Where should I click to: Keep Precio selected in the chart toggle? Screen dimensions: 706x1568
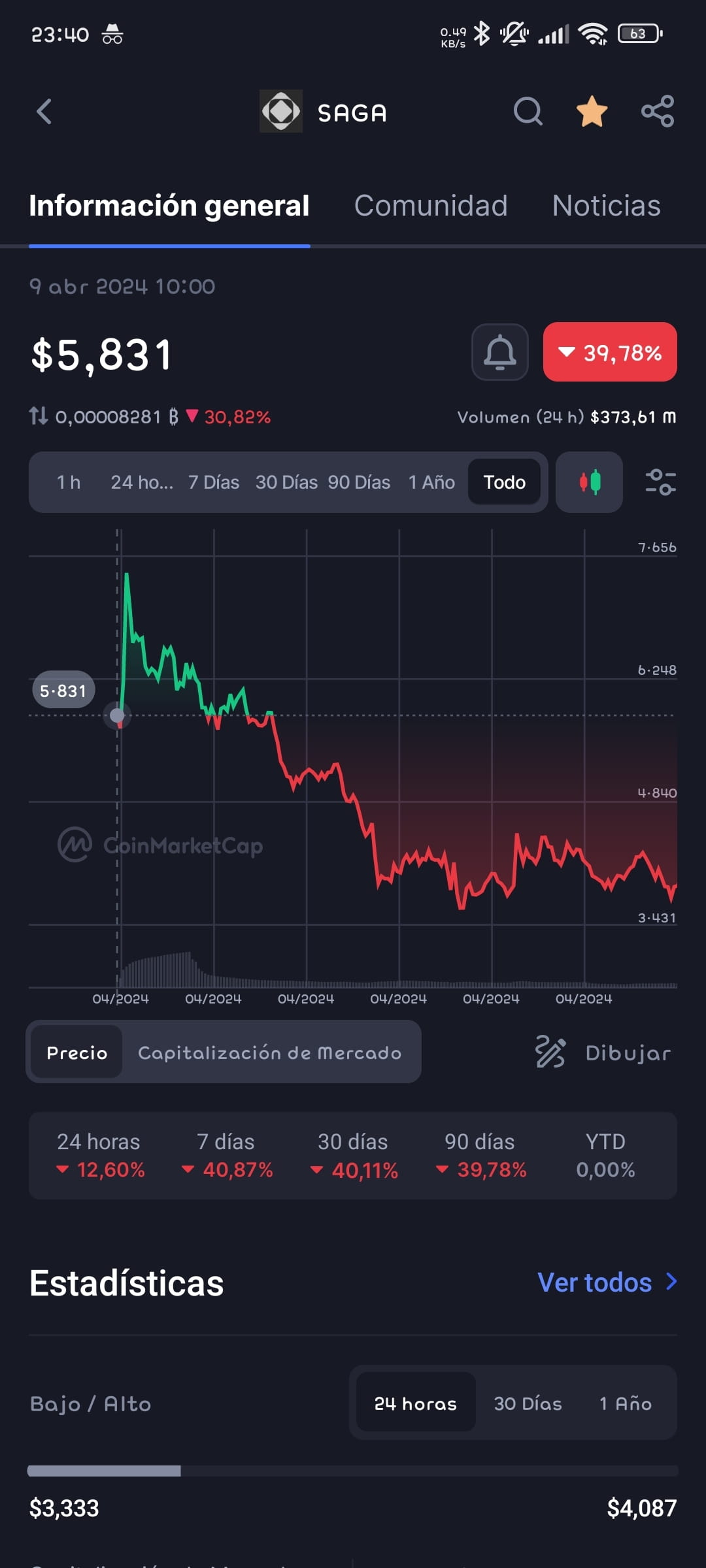click(x=76, y=1052)
